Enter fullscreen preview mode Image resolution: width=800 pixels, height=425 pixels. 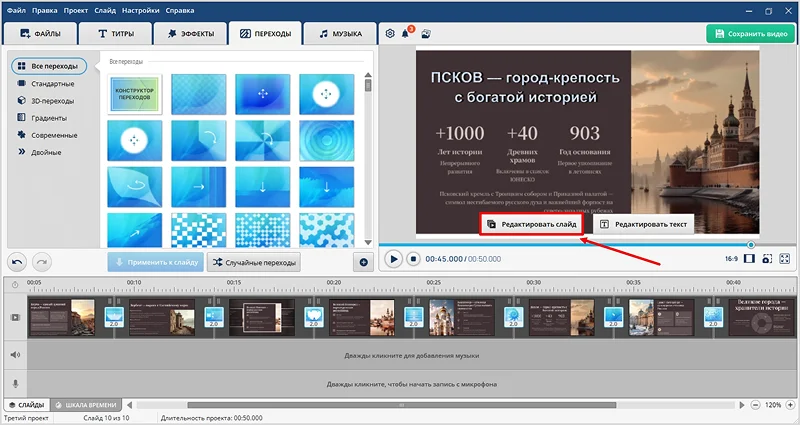[785, 259]
